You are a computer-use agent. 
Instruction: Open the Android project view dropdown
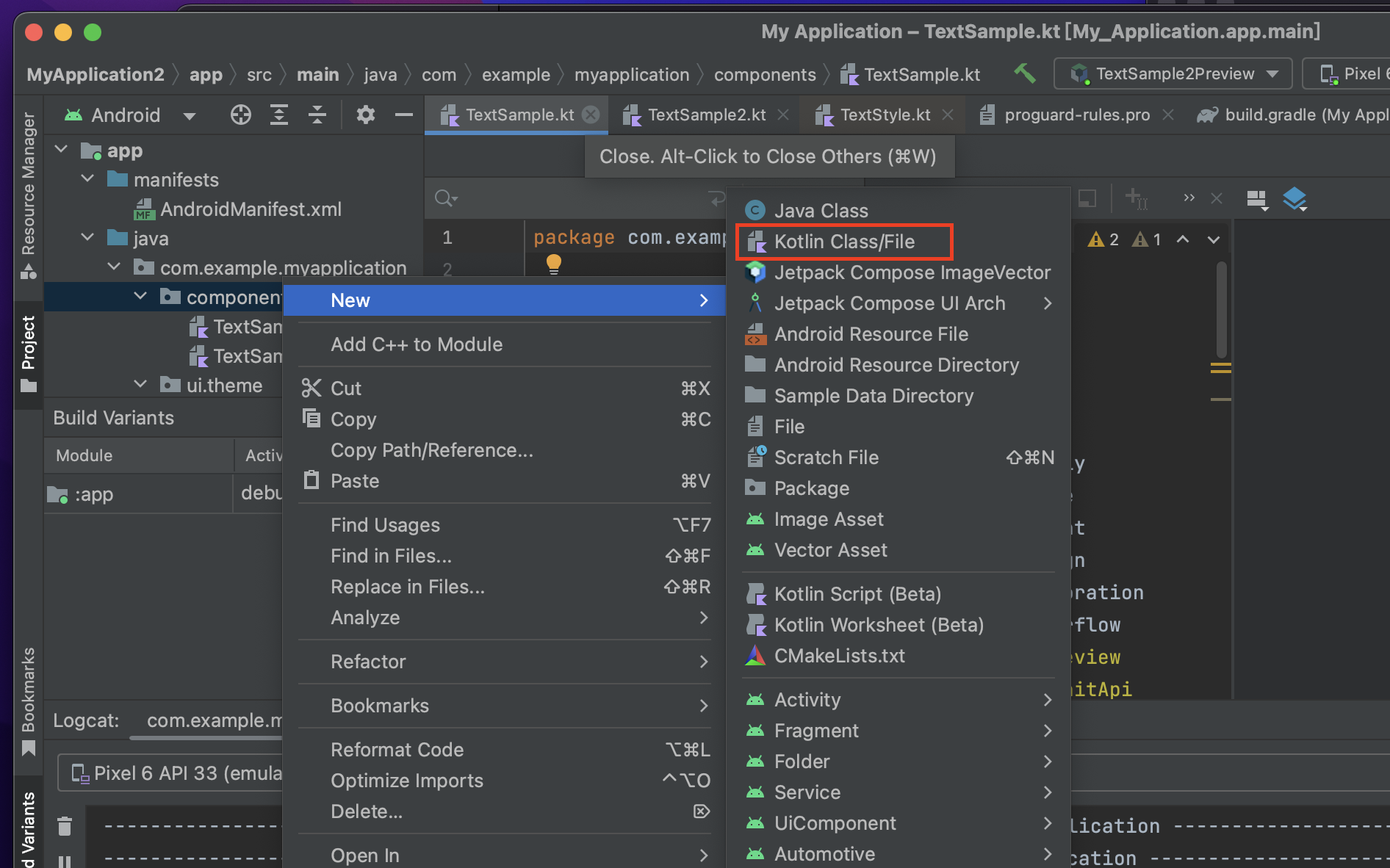130,115
